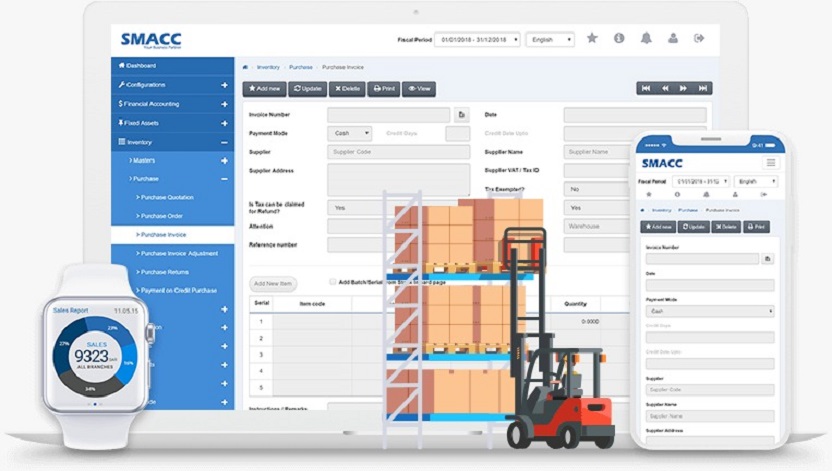
Task: Expand the Financial Accounting sidebar section
Action: 224,104
